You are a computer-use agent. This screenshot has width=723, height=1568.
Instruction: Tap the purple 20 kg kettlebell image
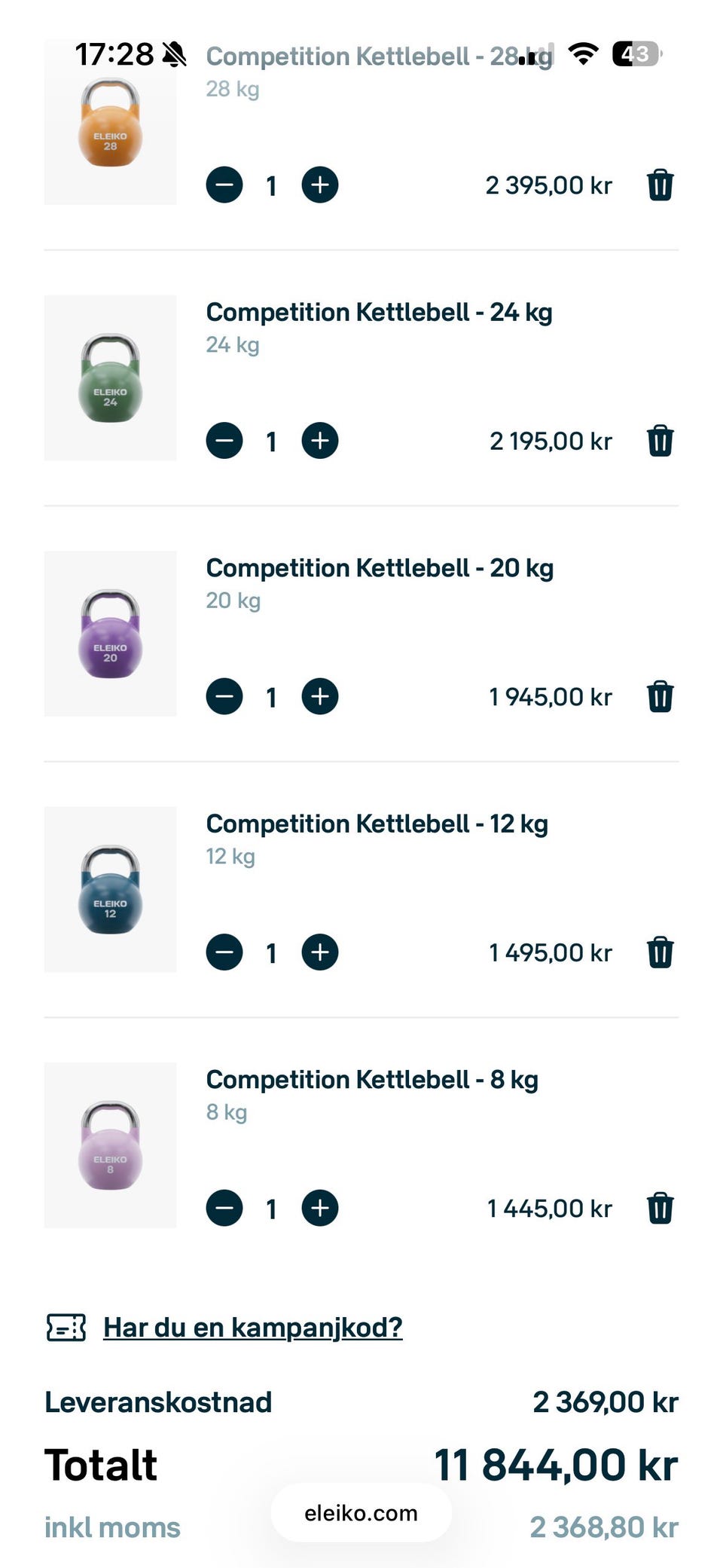point(111,634)
